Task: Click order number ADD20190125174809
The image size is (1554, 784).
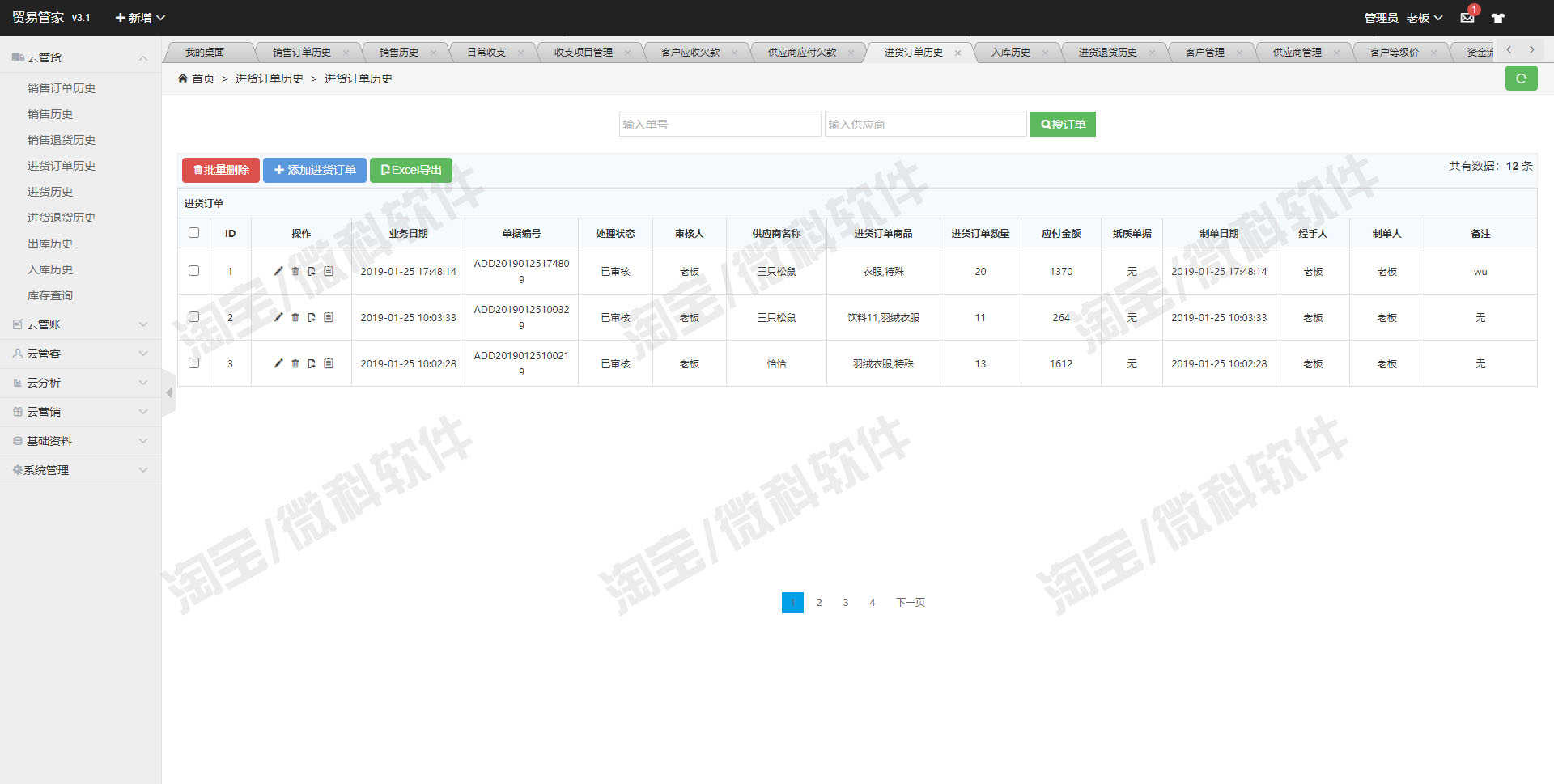Action: [x=521, y=271]
